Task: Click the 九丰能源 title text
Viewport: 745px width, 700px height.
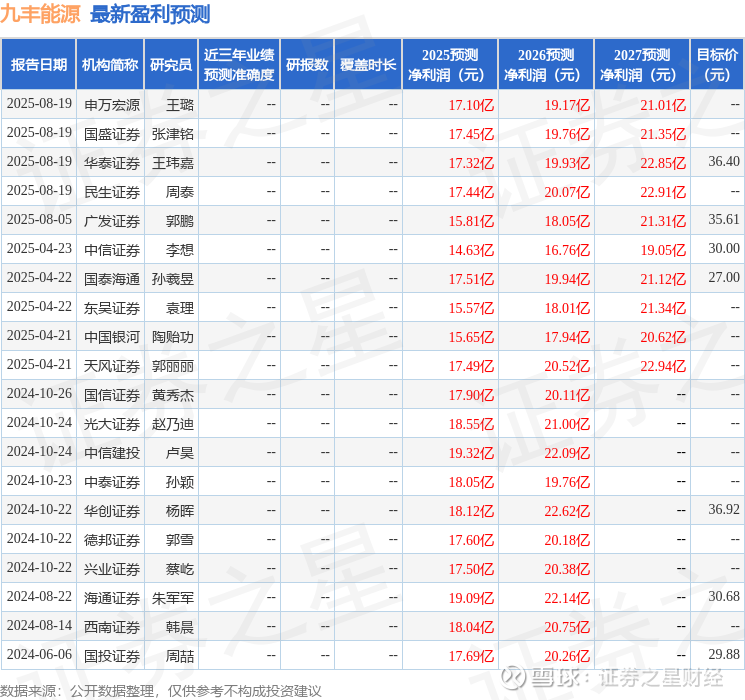Action: click(40, 14)
